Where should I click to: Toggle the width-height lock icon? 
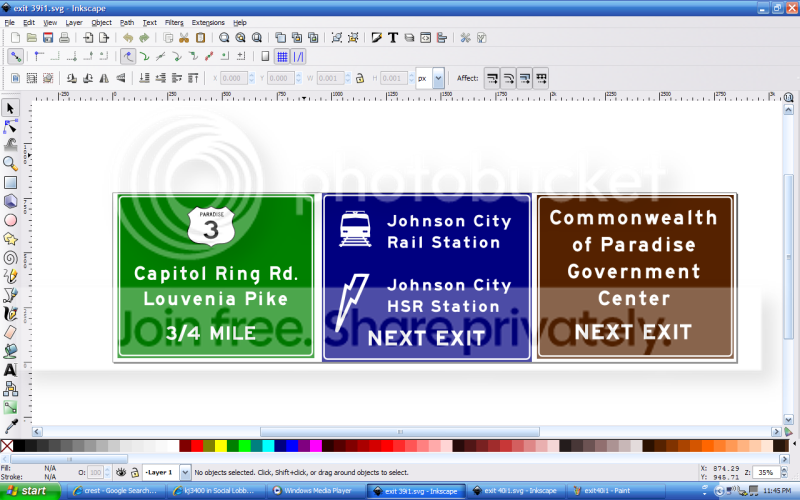360,78
